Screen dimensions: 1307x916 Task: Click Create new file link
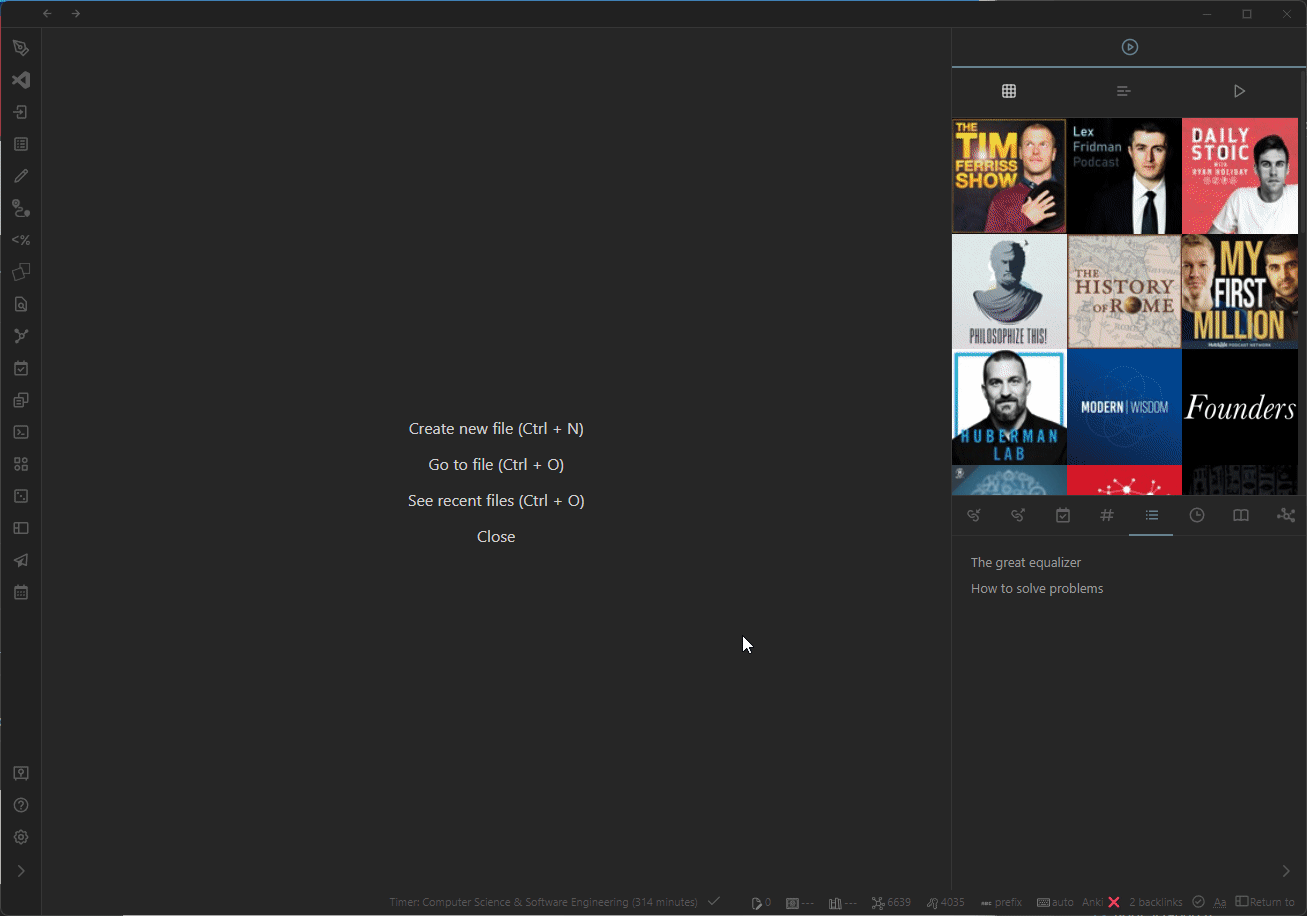(x=496, y=428)
